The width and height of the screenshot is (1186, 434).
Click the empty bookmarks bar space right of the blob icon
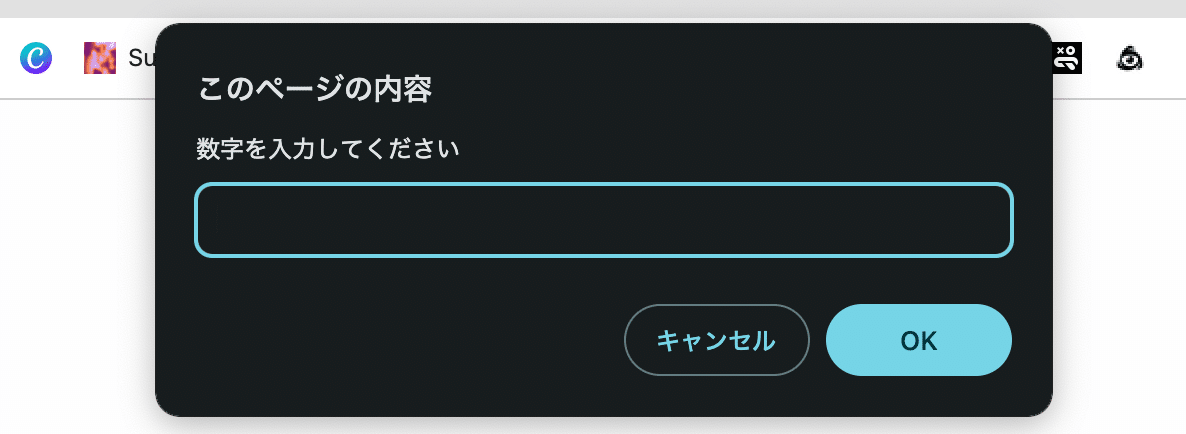(1166, 58)
